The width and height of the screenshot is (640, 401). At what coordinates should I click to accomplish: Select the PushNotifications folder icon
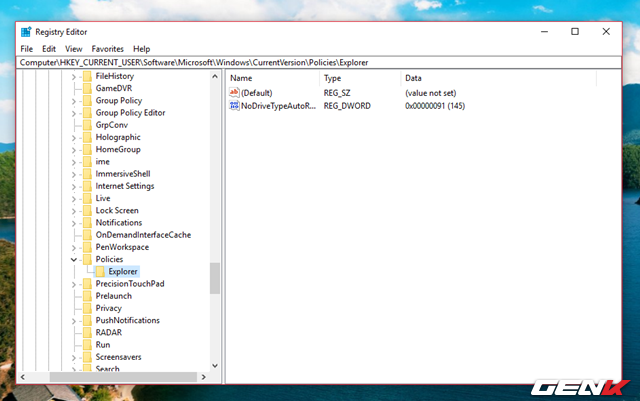pyautogui.click(x=87, y=321)
